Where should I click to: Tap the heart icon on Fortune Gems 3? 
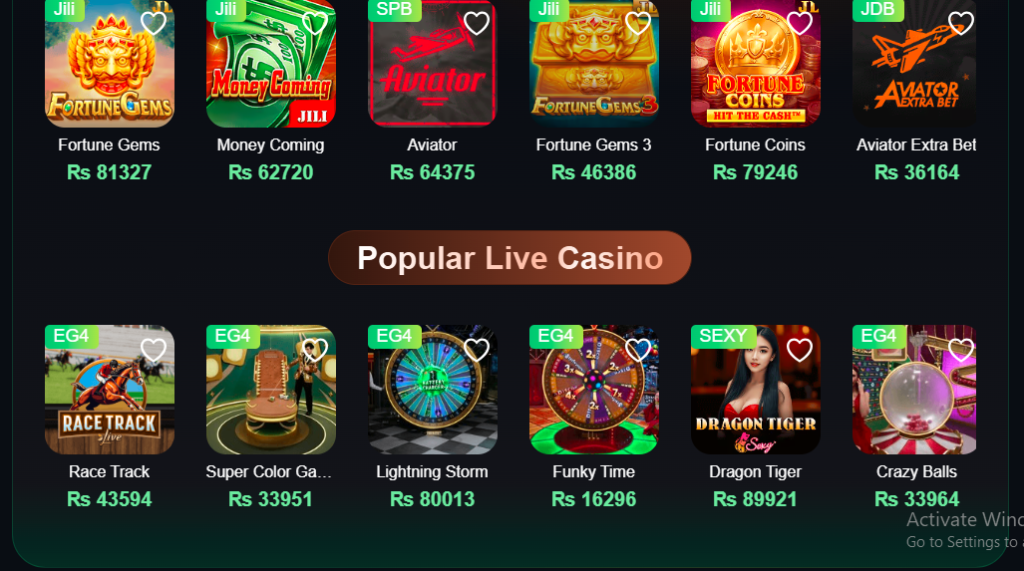click(638, 24)
